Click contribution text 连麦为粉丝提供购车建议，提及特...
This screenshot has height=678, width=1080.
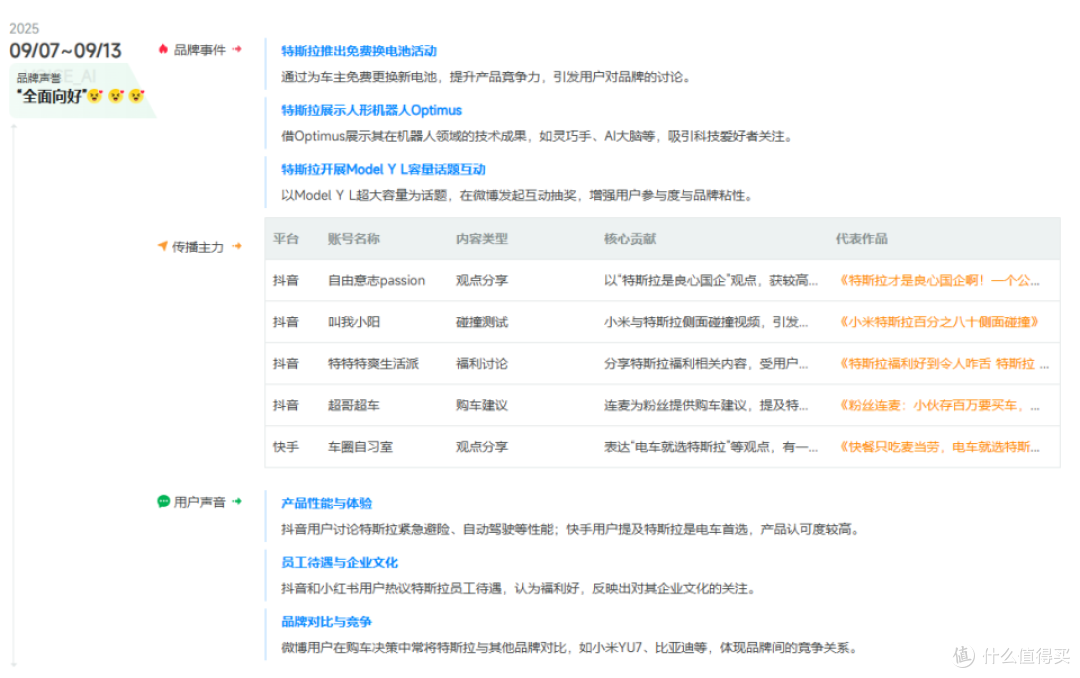706,405
